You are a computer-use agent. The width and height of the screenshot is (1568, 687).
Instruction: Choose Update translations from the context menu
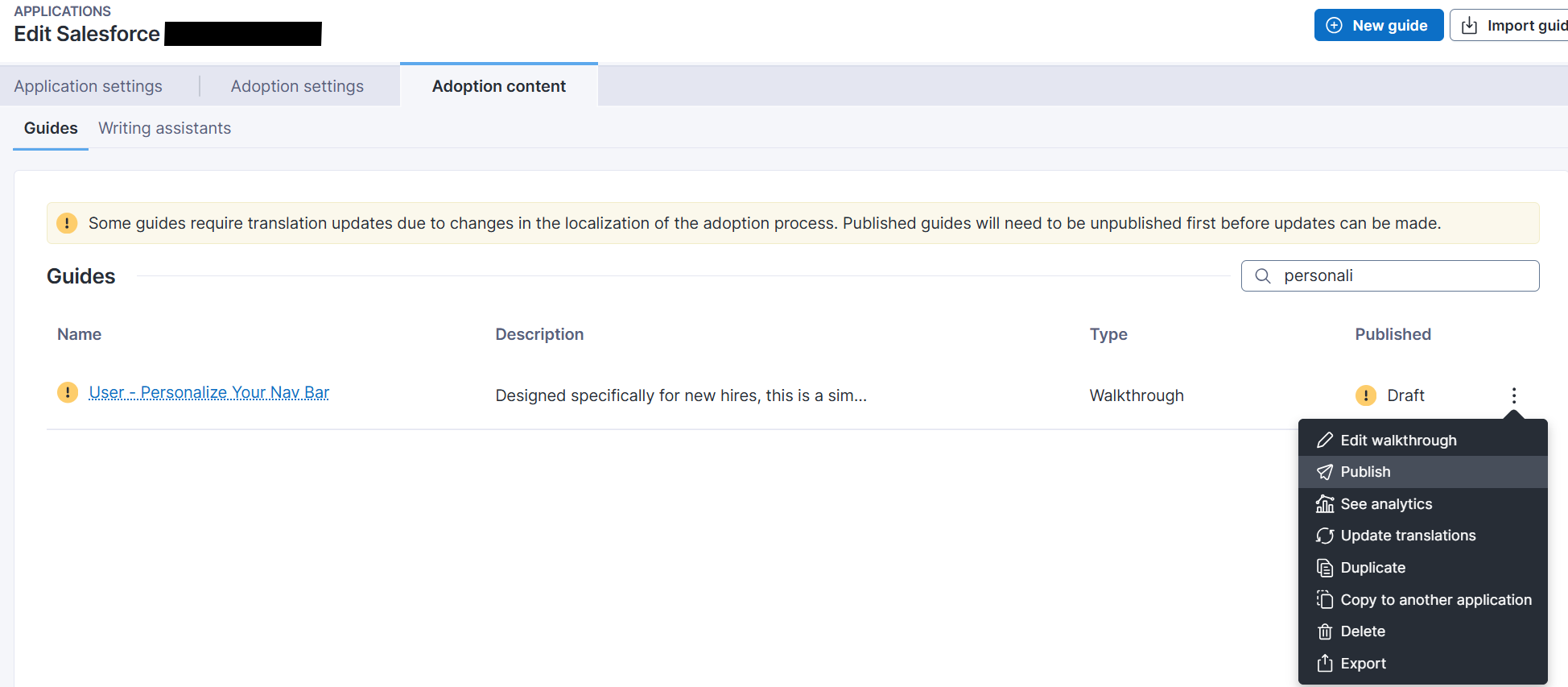(x=1408, y=536)
